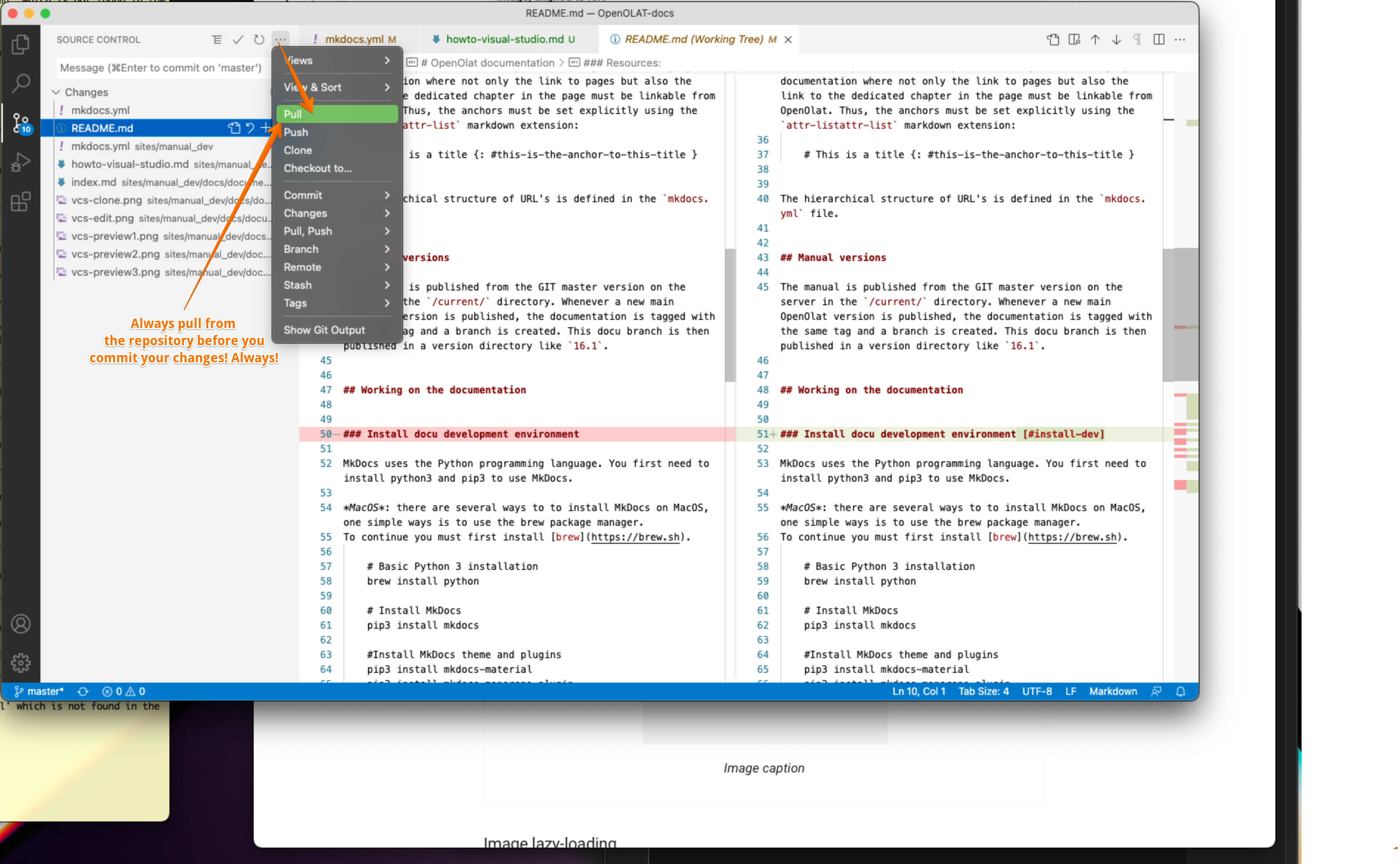
Task: Click Synchronize Changes in status bar
Action: point(83,692)
